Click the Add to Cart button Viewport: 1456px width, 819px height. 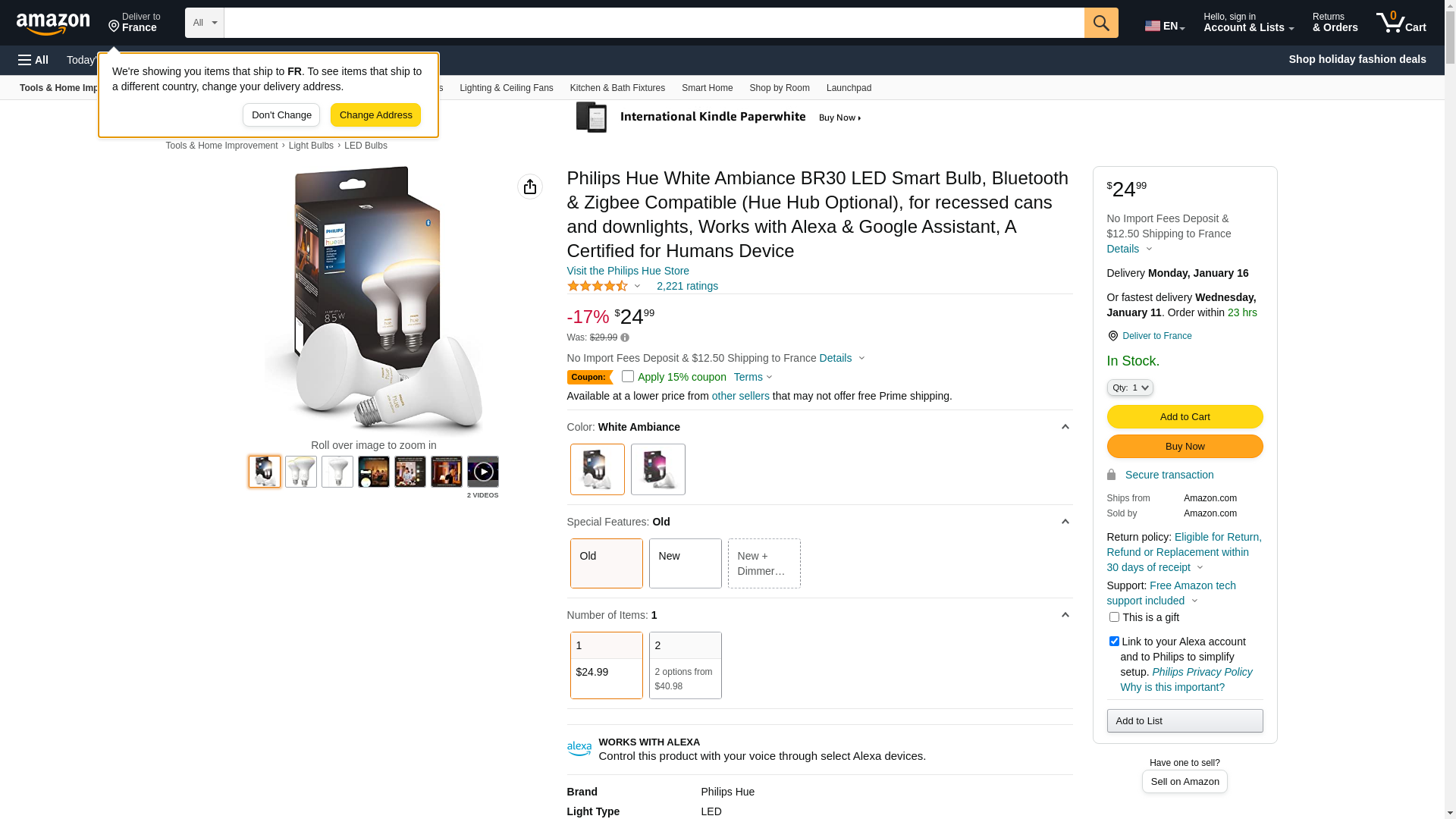[x=1185, y=416]
